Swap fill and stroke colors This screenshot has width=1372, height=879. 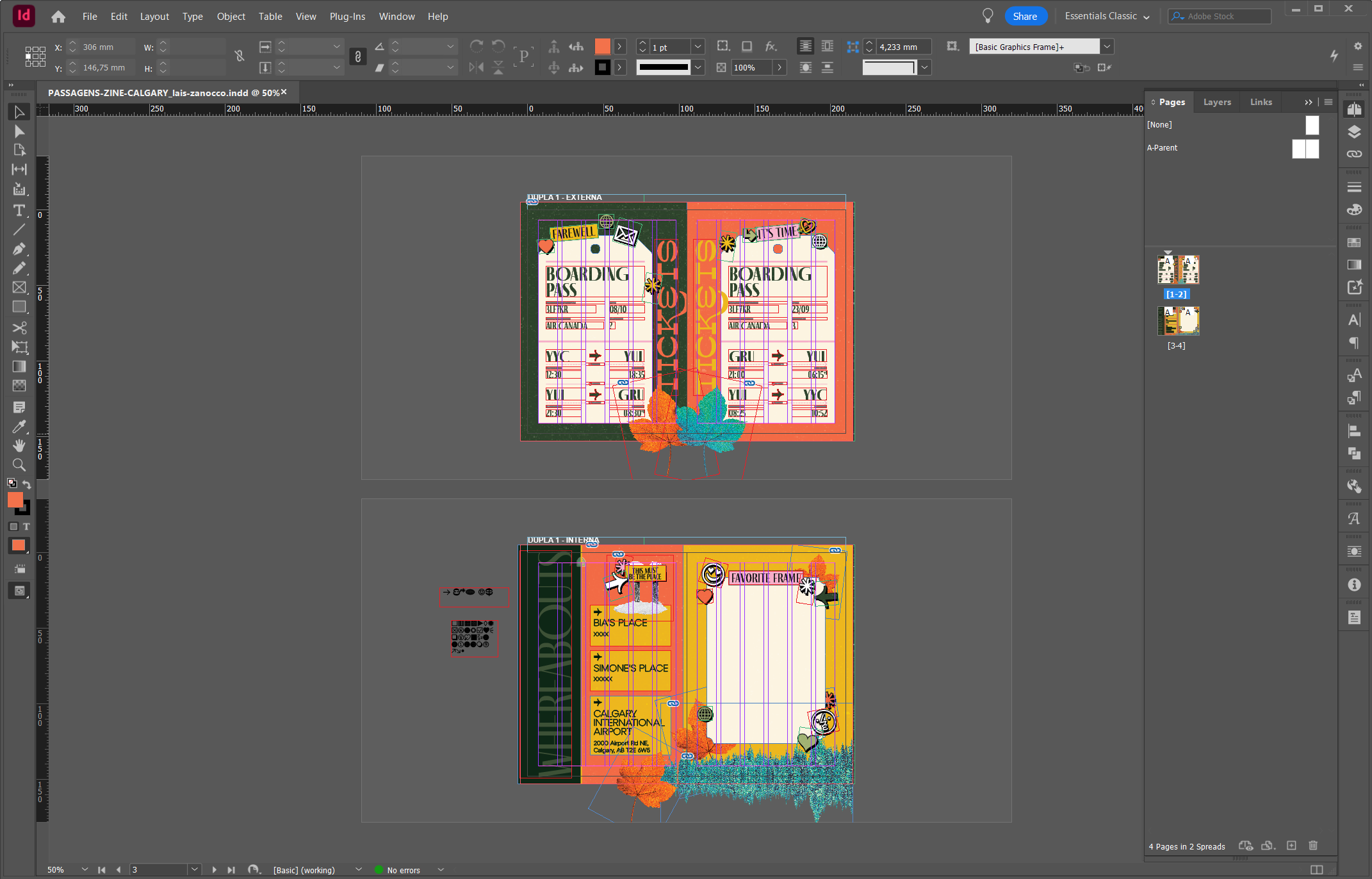point(26,484)
